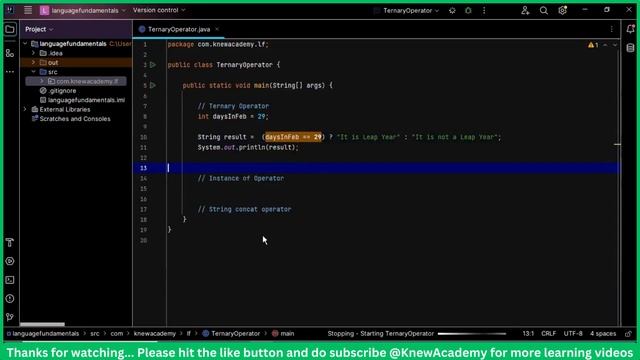Show more tool windows ellipsis
Image resolution: width=640 pixels, height=360 pixels.
pyautogui.click(x=10, y=72)
